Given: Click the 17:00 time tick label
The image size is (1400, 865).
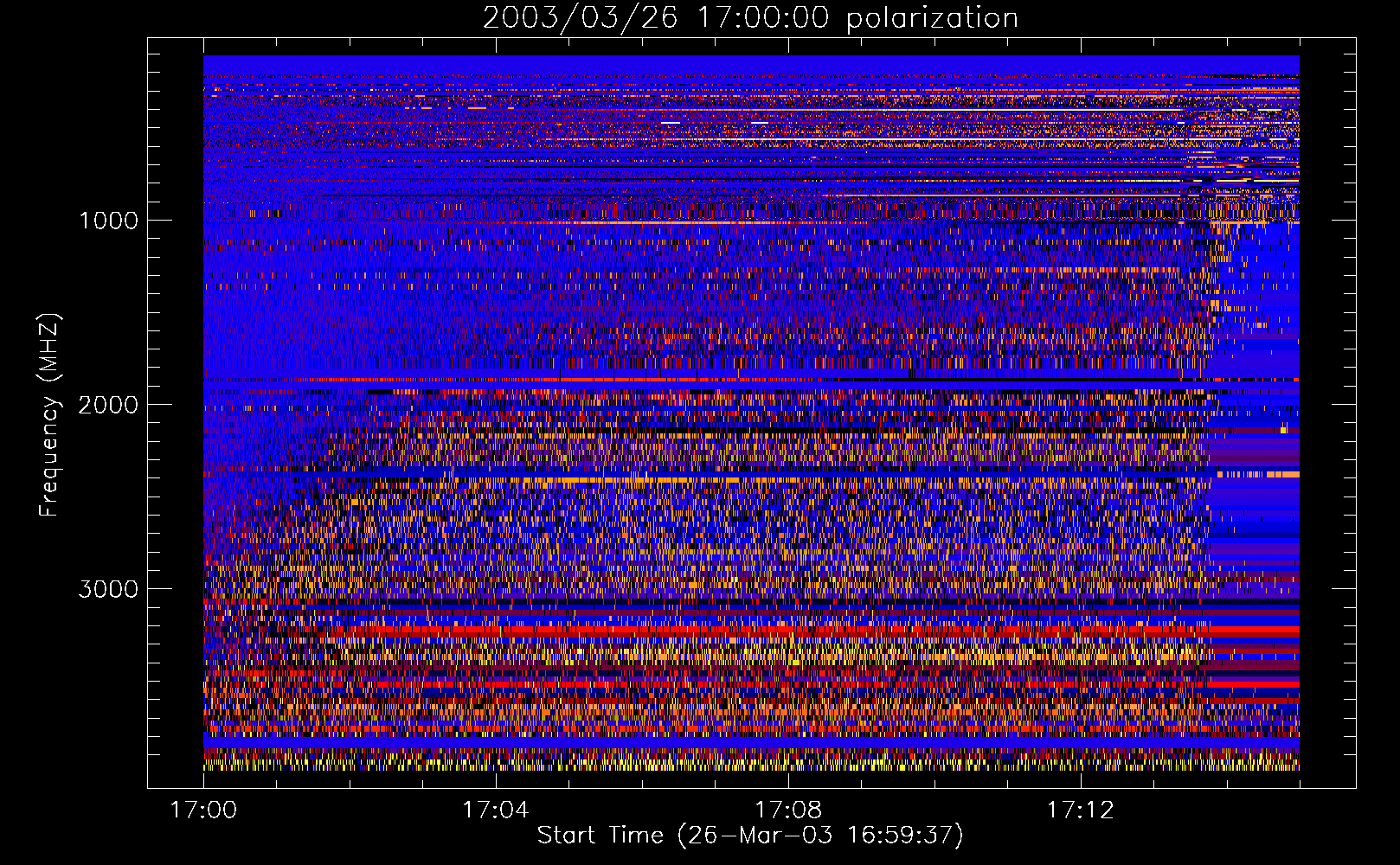Looking at the screenshot, I should pos(203,811).
